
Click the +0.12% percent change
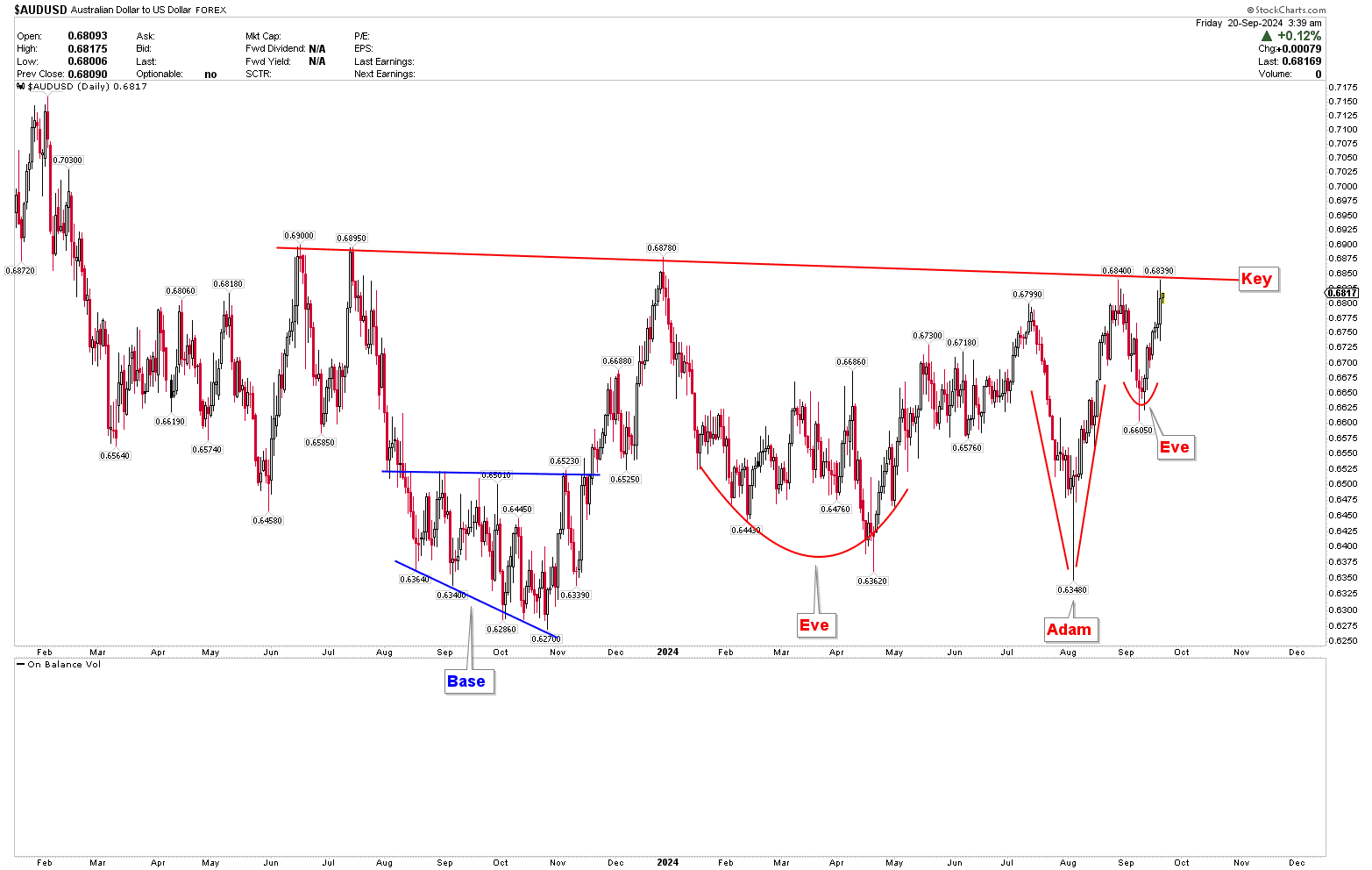pos(1299,36)
